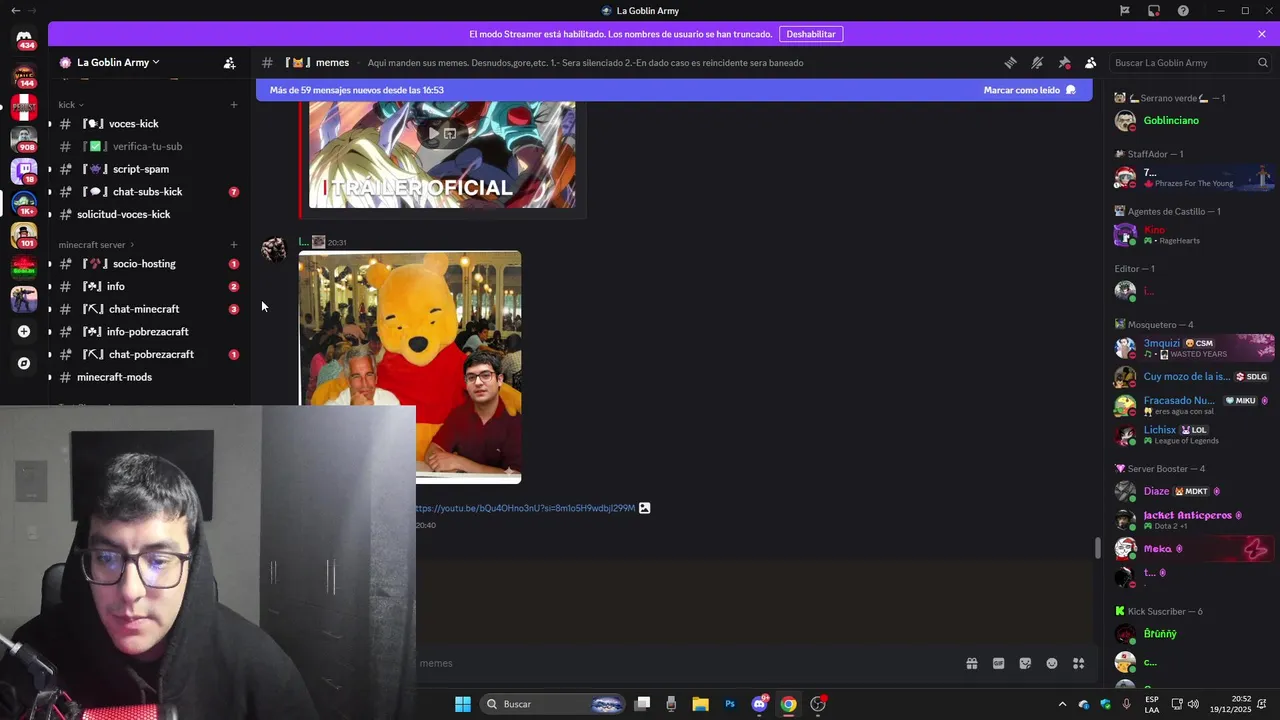Open Discover servers compass icon

click(24, 363)
